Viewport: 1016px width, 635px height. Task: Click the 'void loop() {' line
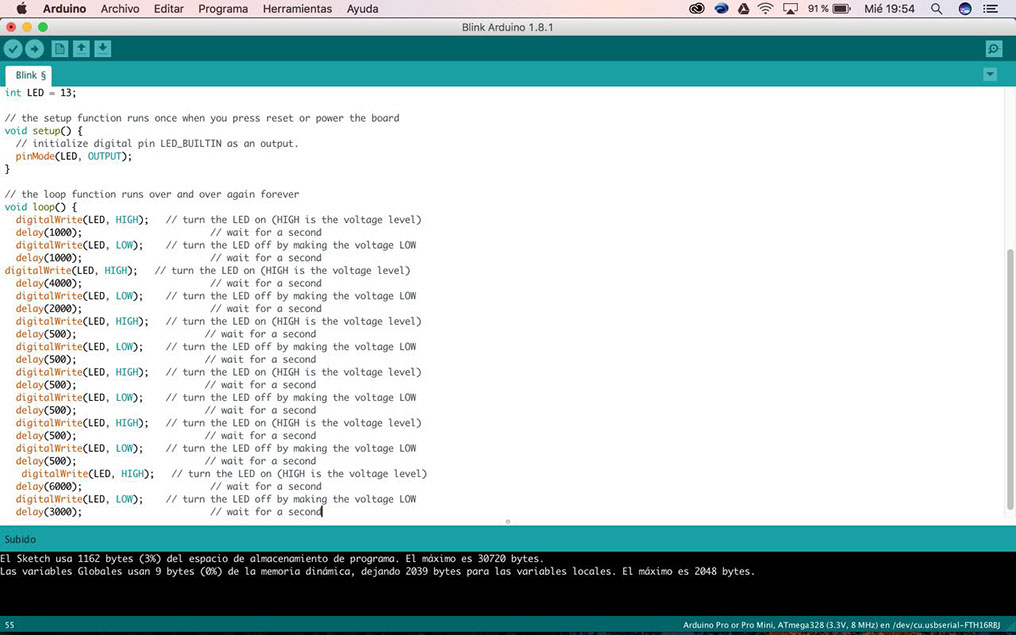pyautogui.click(x=41, y=207)
